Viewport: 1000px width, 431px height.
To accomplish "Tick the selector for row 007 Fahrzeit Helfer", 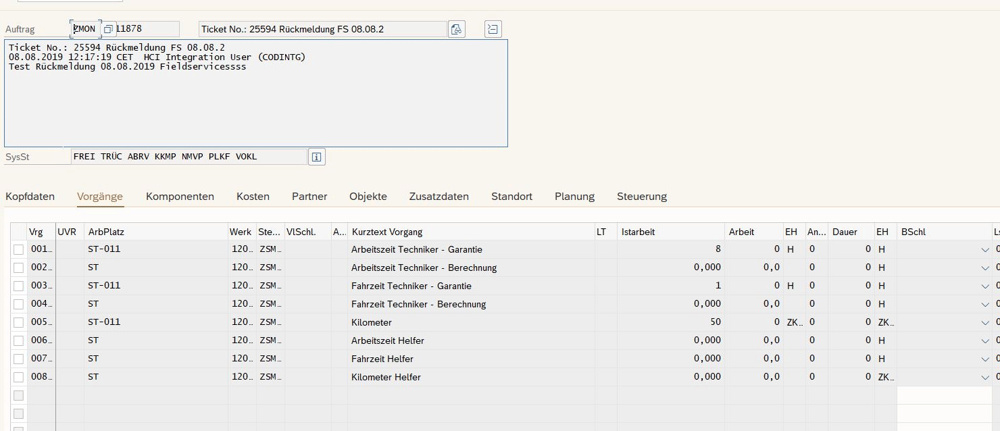I will point(18,359).
